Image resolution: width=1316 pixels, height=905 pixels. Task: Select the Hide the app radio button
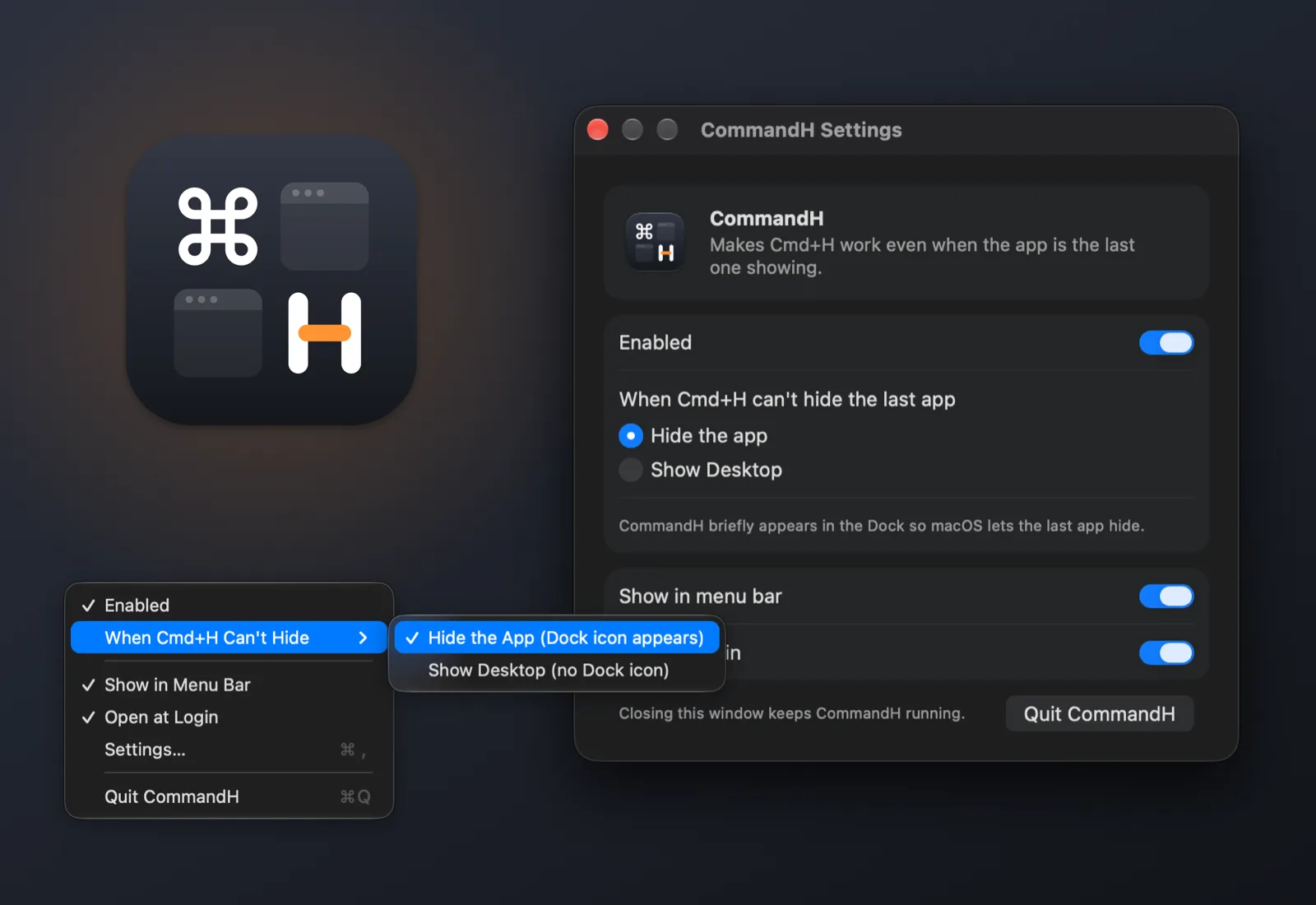631,435
